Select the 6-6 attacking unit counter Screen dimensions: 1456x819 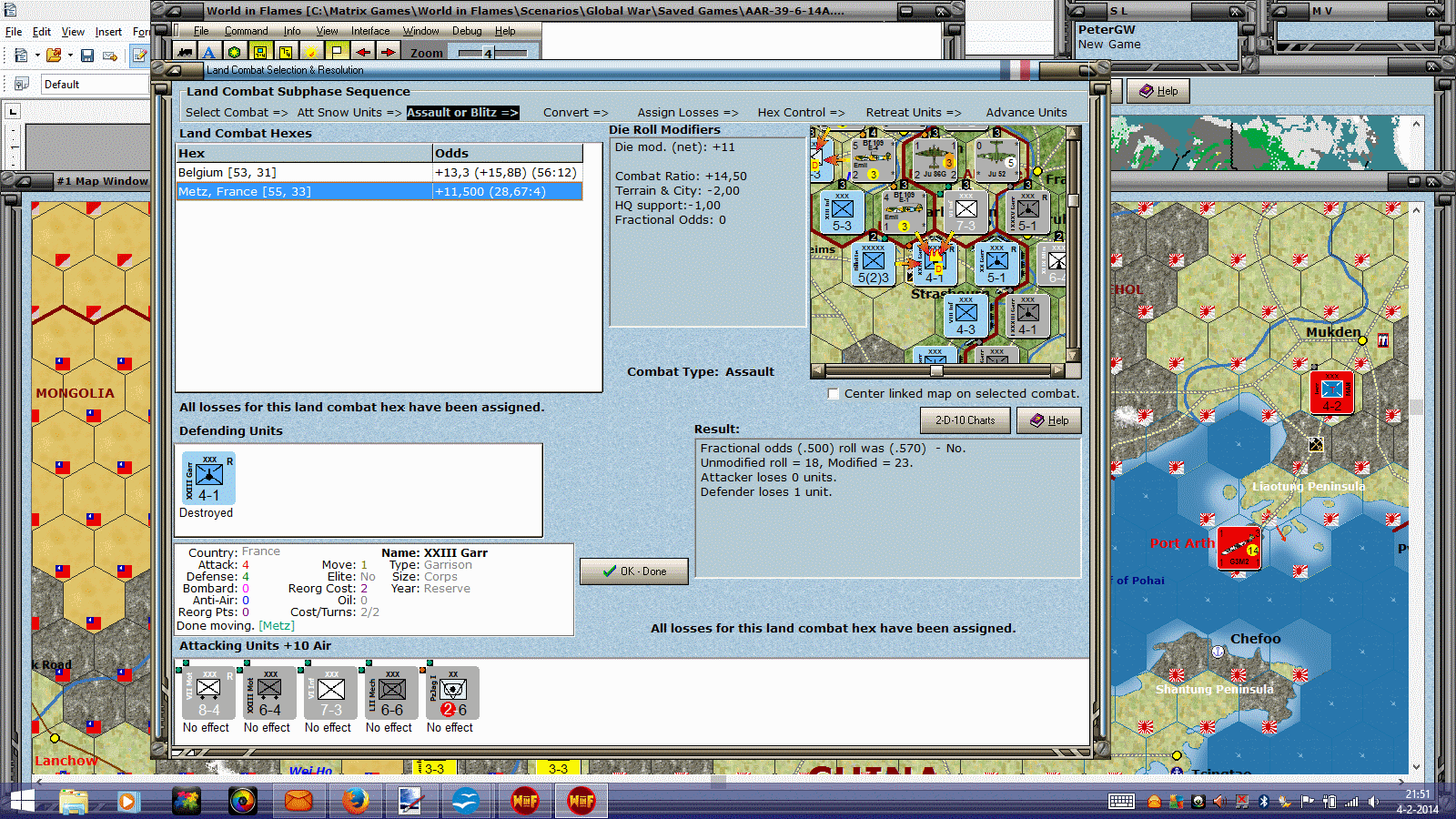coord(391,693)
